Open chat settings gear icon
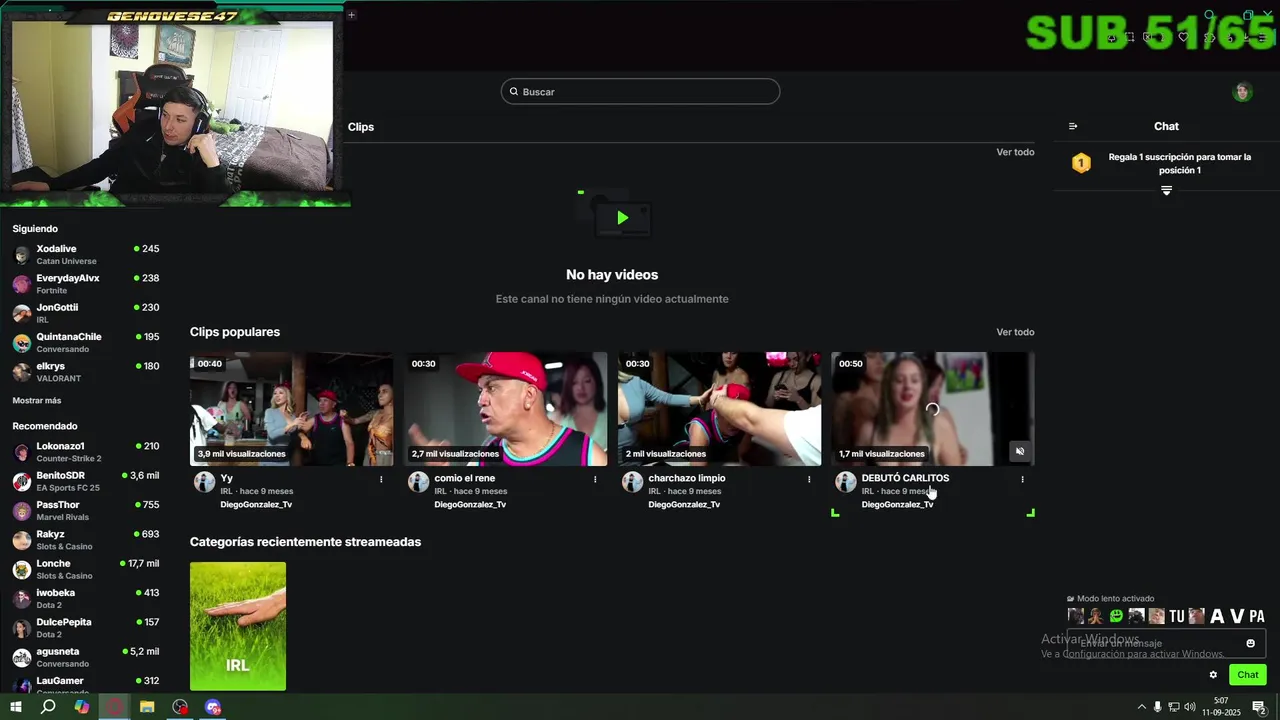The image size is (1280, 720). [1213, 675]
